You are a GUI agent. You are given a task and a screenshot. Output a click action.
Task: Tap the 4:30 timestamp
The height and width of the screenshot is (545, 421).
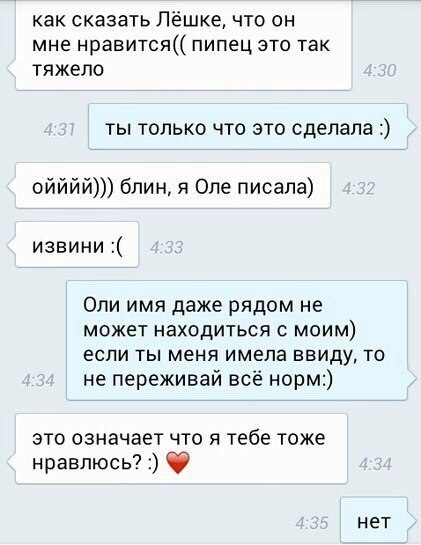tap(379, 71)
